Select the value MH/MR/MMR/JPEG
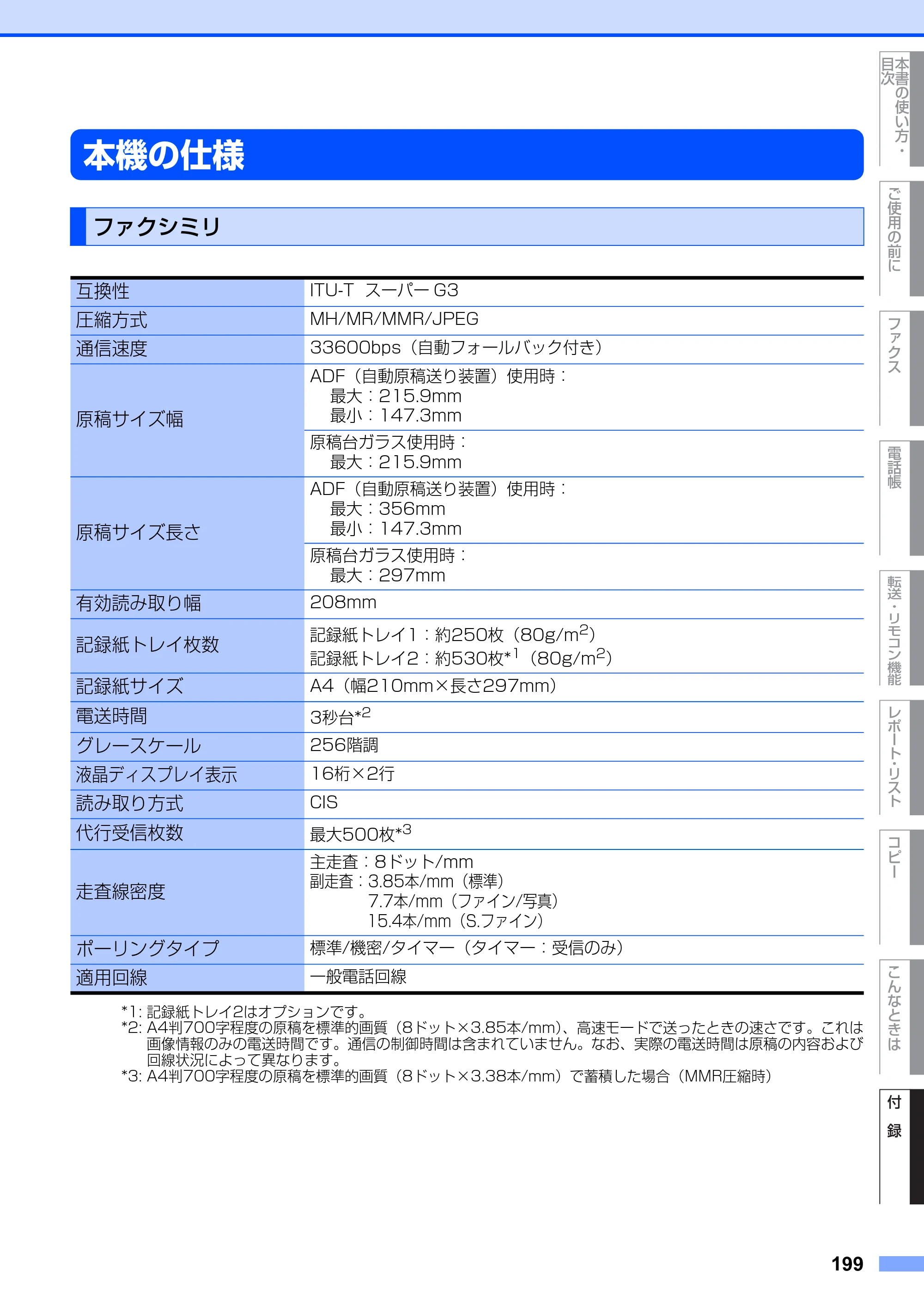This screenshot has height=1307, width=924. 394,319
